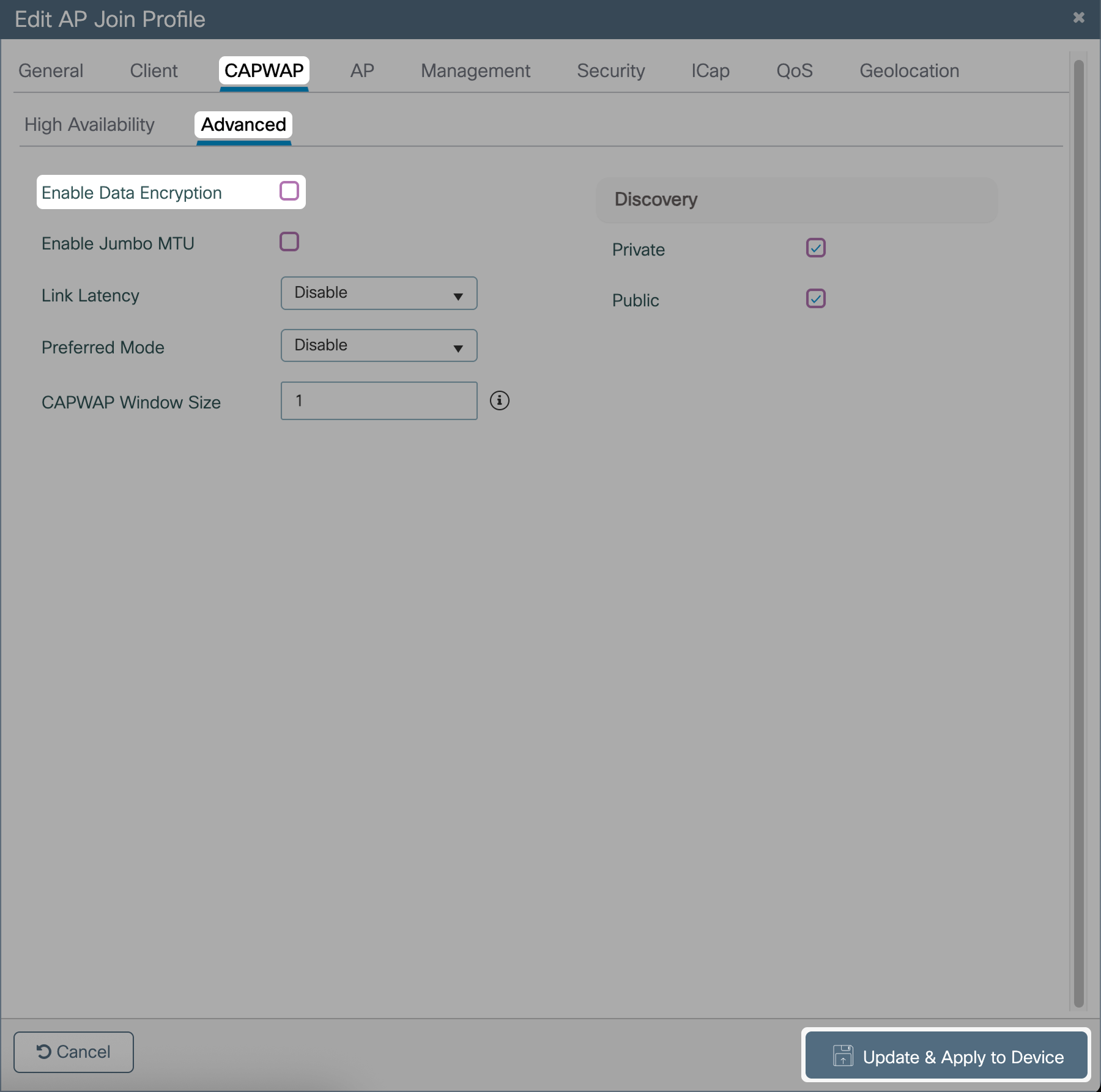Switch to High Availability sub-tab
The height and width of the screenshot is (1092, 1101).
coord(89,125)
